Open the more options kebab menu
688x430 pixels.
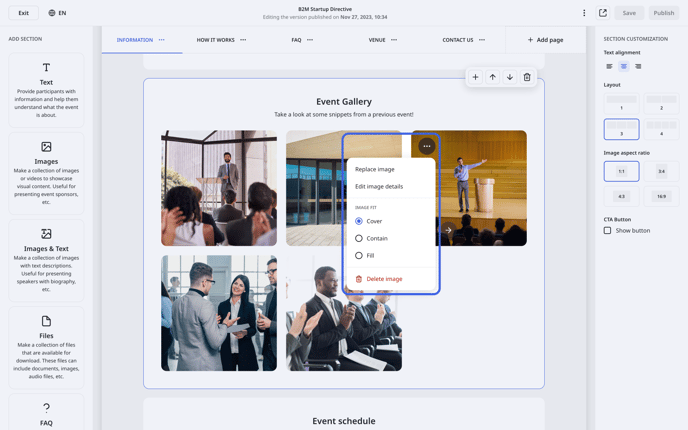[584, 13]
